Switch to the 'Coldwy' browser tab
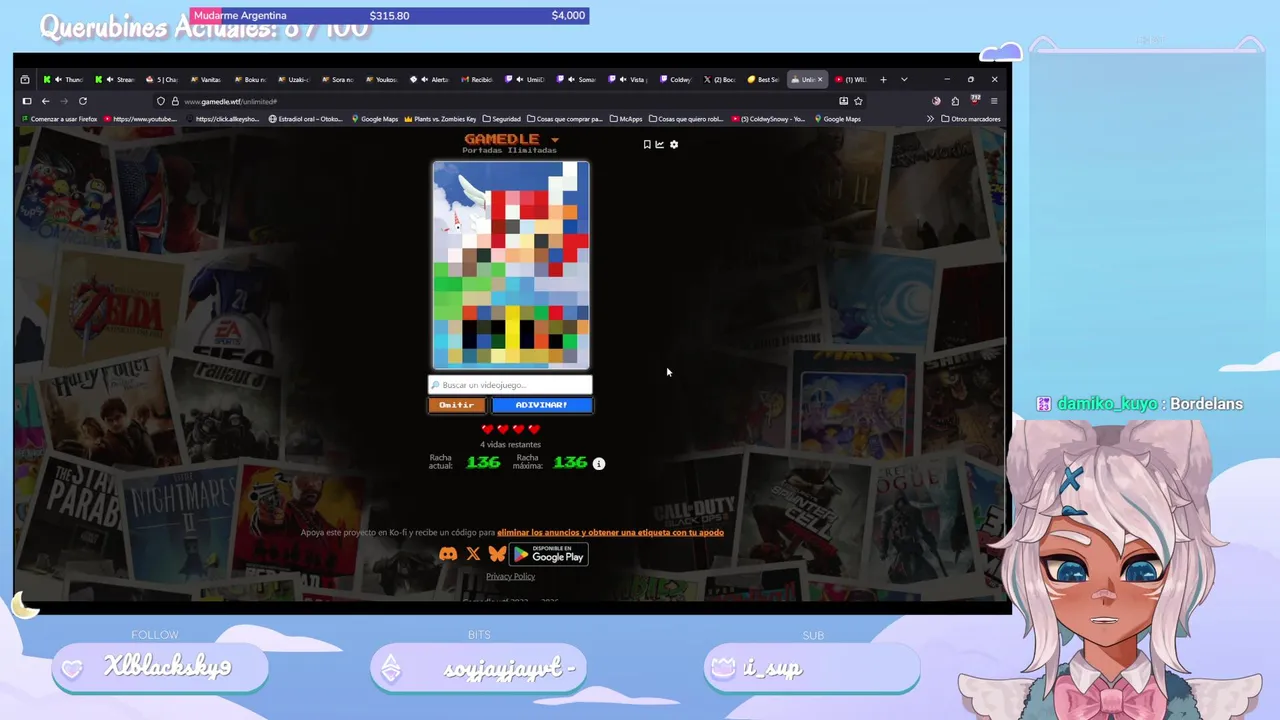1280x720 pixels. point(675,79)
